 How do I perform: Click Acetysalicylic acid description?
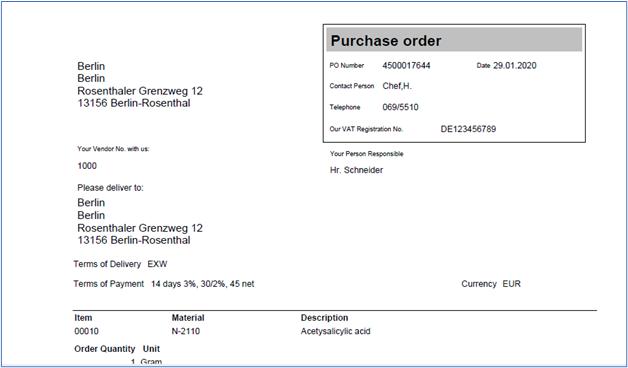(336, 332)
